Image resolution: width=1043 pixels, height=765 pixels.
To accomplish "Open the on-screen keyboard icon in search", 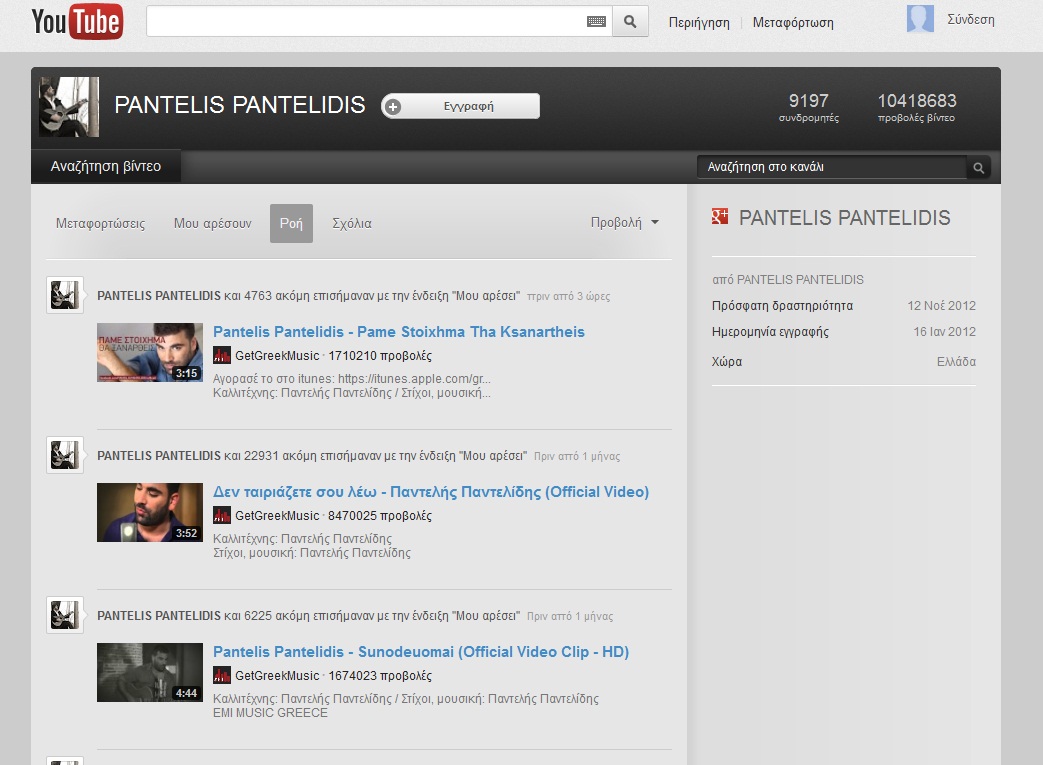I will tap(596, 22).
